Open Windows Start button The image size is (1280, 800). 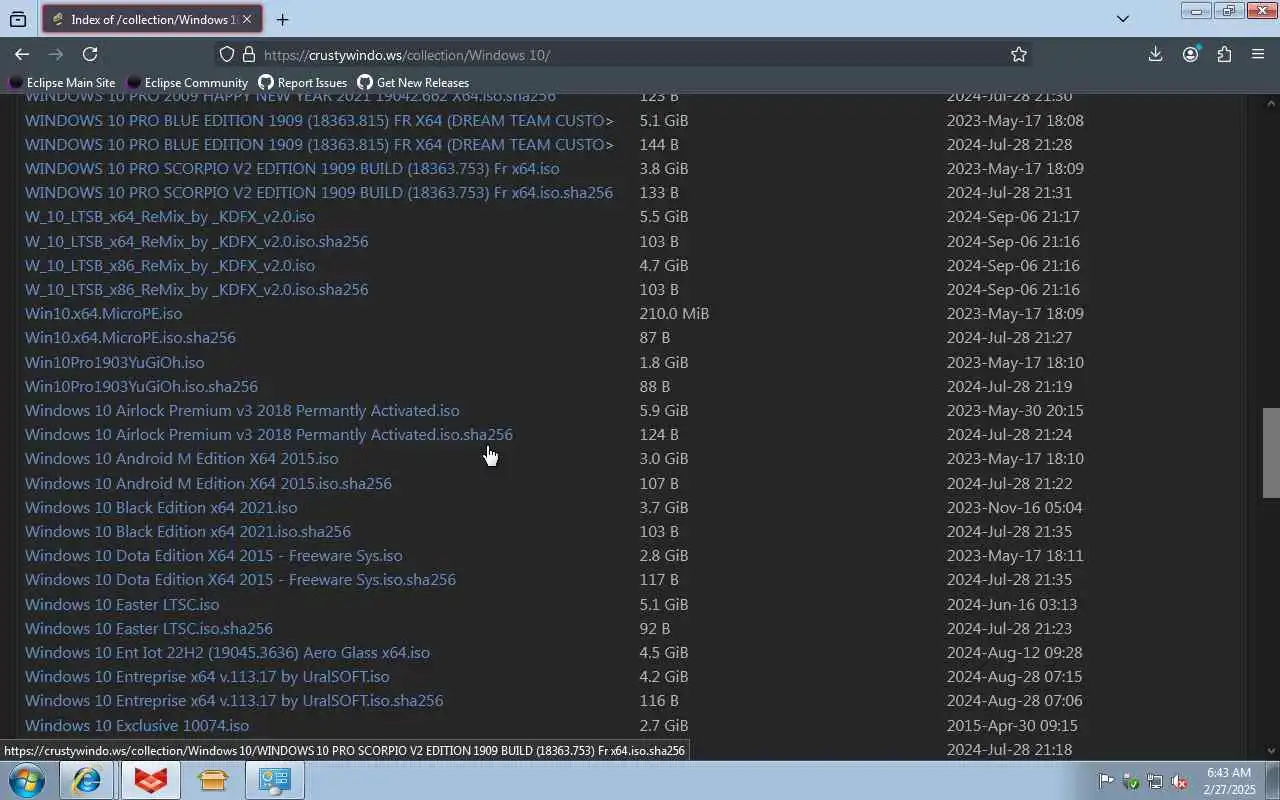[27, 780]
